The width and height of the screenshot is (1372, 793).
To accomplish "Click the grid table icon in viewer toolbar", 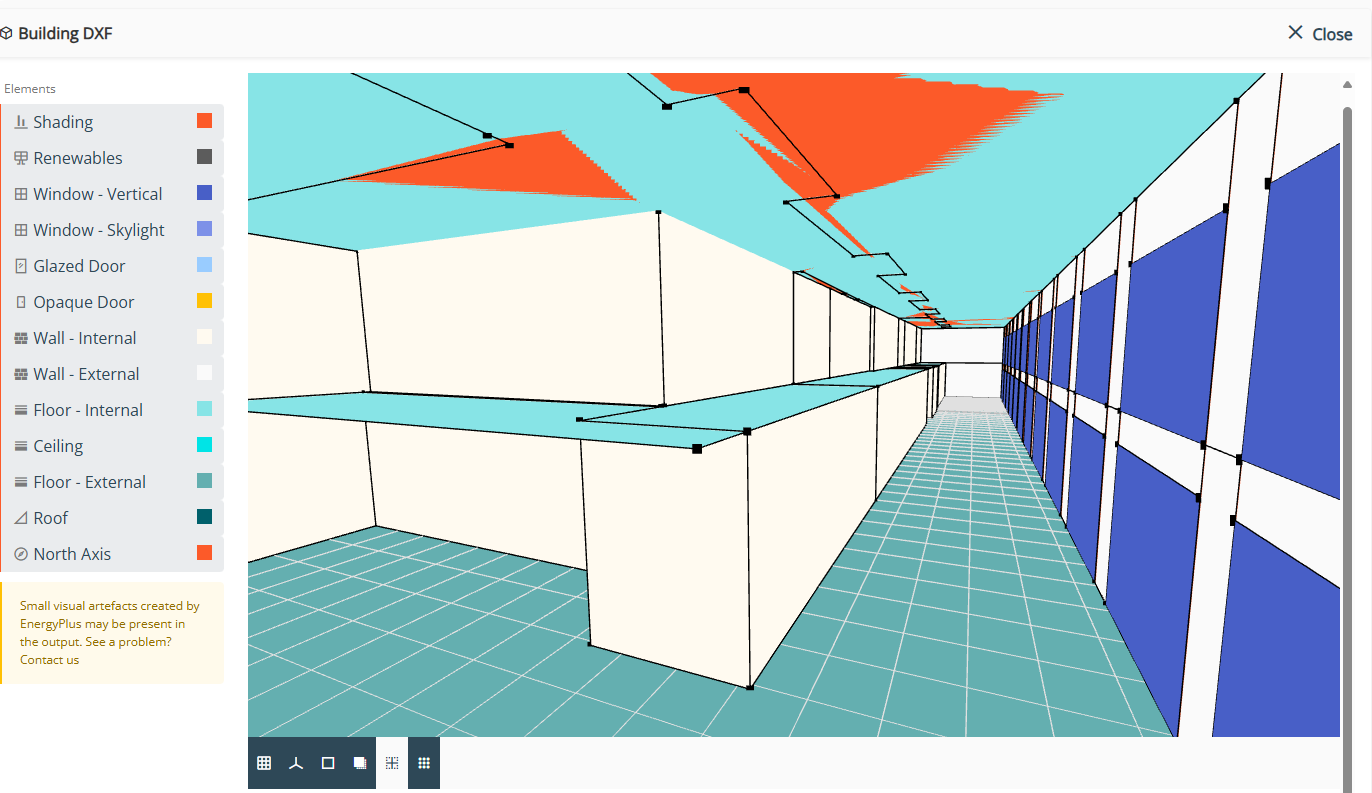I will tap(264, 763).
